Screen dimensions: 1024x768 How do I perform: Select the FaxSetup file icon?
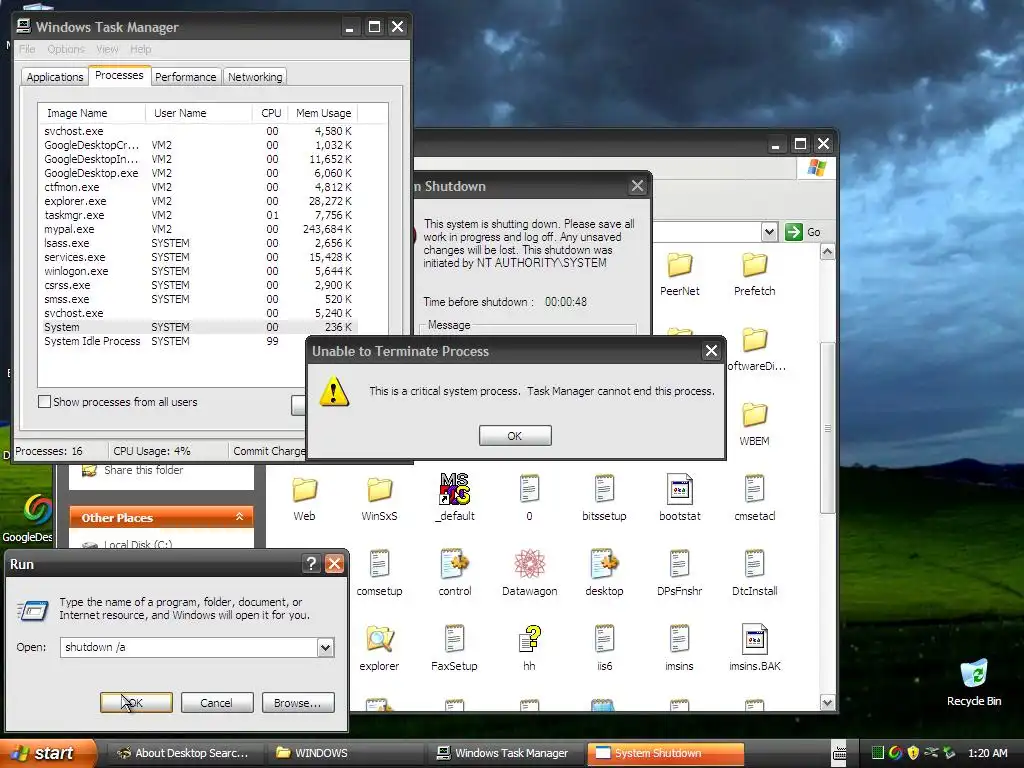(455, 639)
